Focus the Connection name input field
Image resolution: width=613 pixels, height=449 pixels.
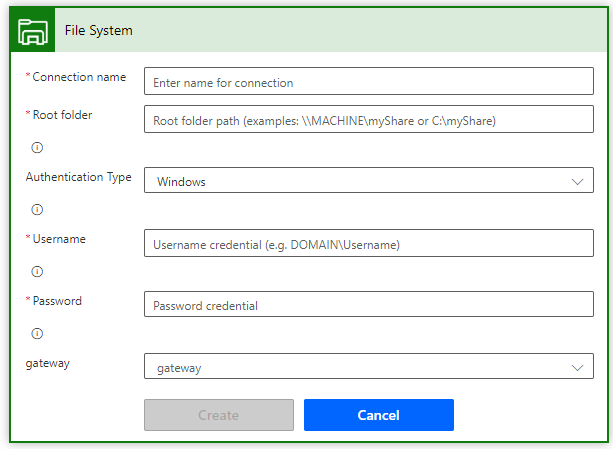(368, 81)
